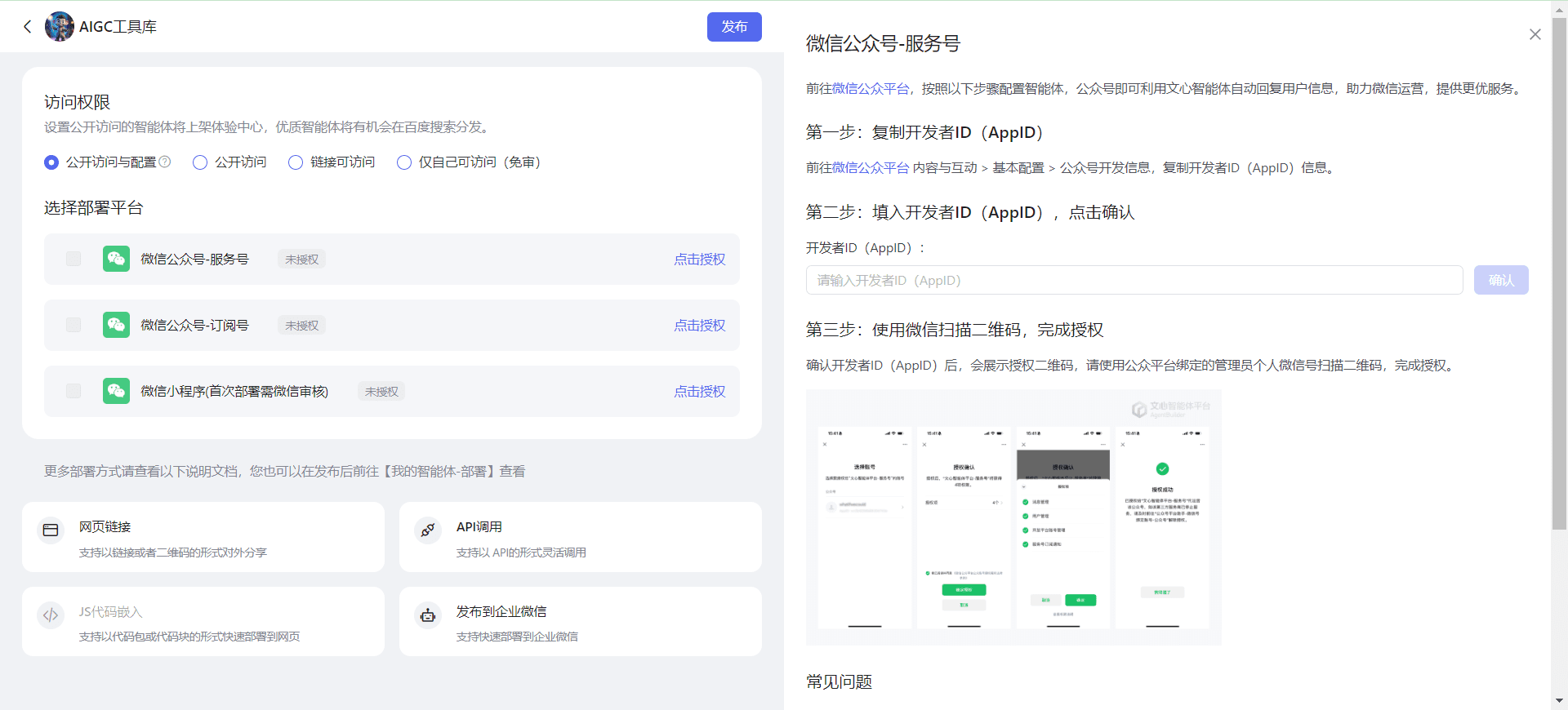Click the scrollbar down arrow

(x=1559, y=701)
